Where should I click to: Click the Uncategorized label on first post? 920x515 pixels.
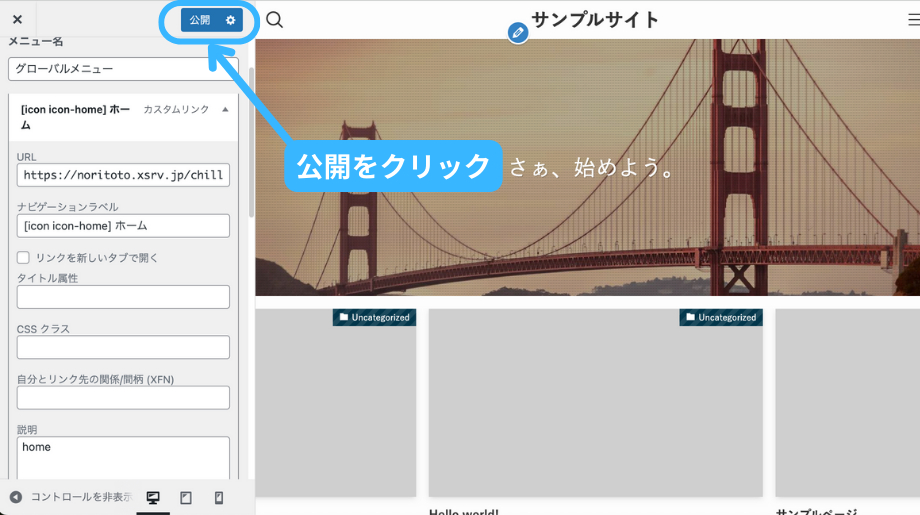point(374,317)
